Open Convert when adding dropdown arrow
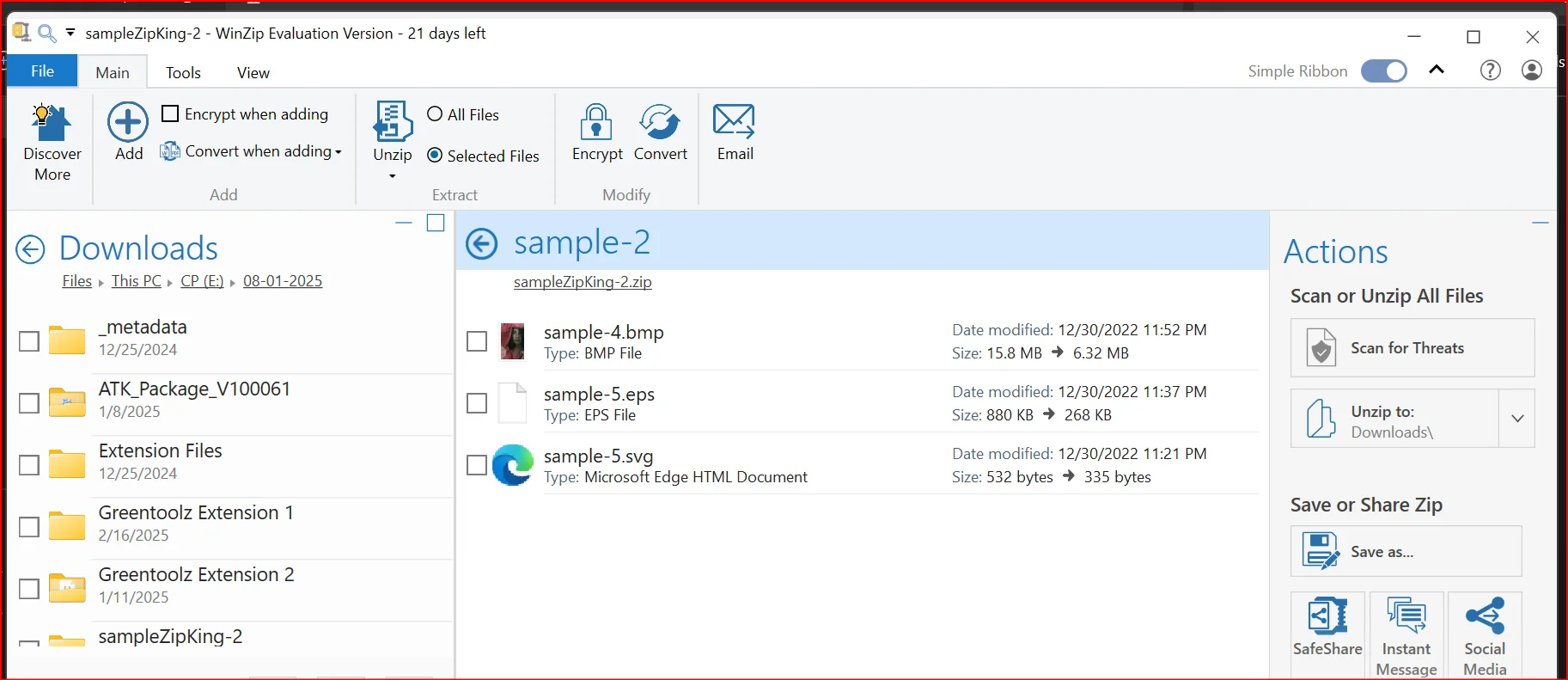 [339, 152]
